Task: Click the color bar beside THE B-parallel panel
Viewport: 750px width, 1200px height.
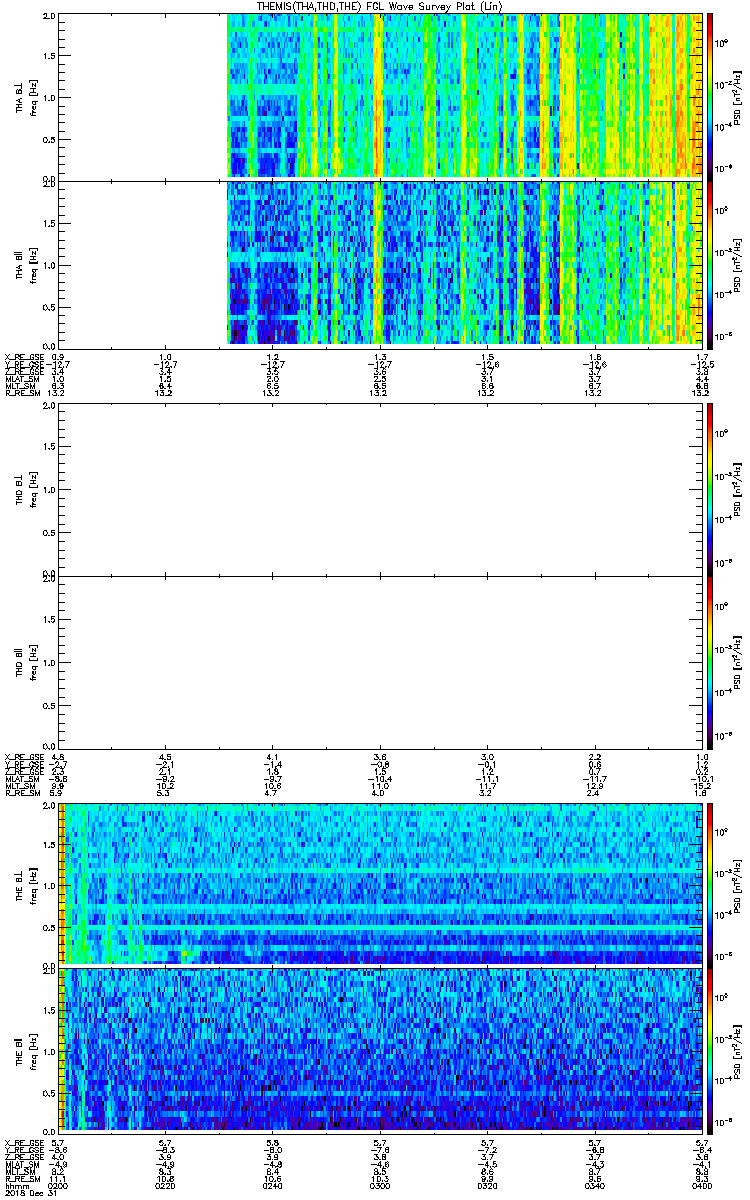Action: pyautogui.click(x=711, y=1051)
